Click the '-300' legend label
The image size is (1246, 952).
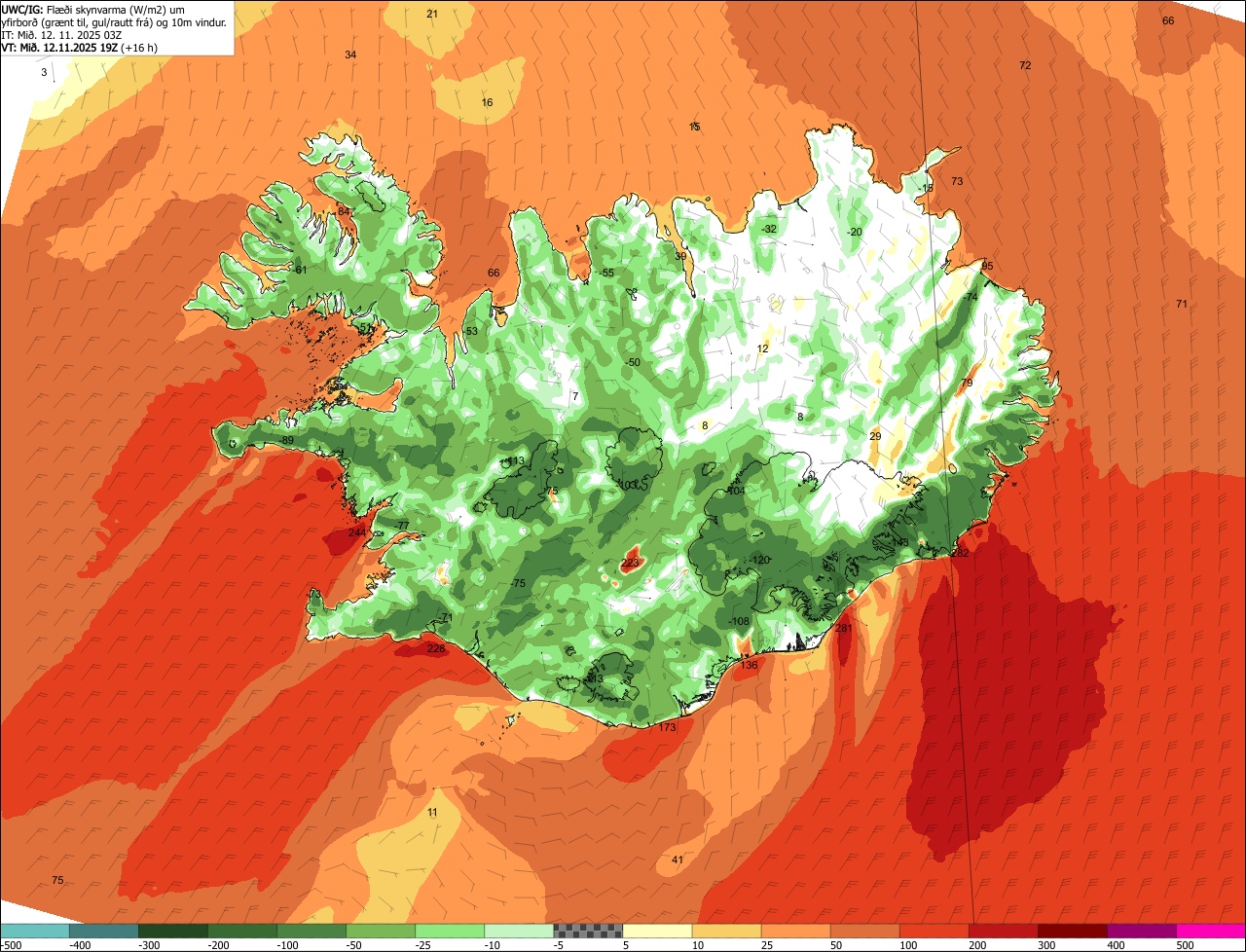click(150, 945)
